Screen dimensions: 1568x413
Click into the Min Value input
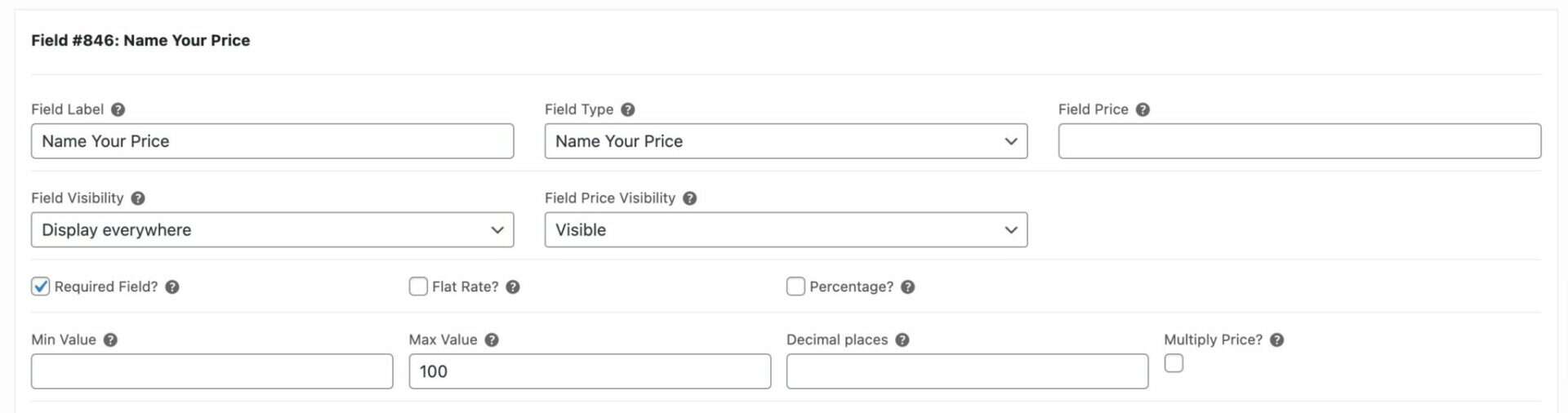coord(212,371)
